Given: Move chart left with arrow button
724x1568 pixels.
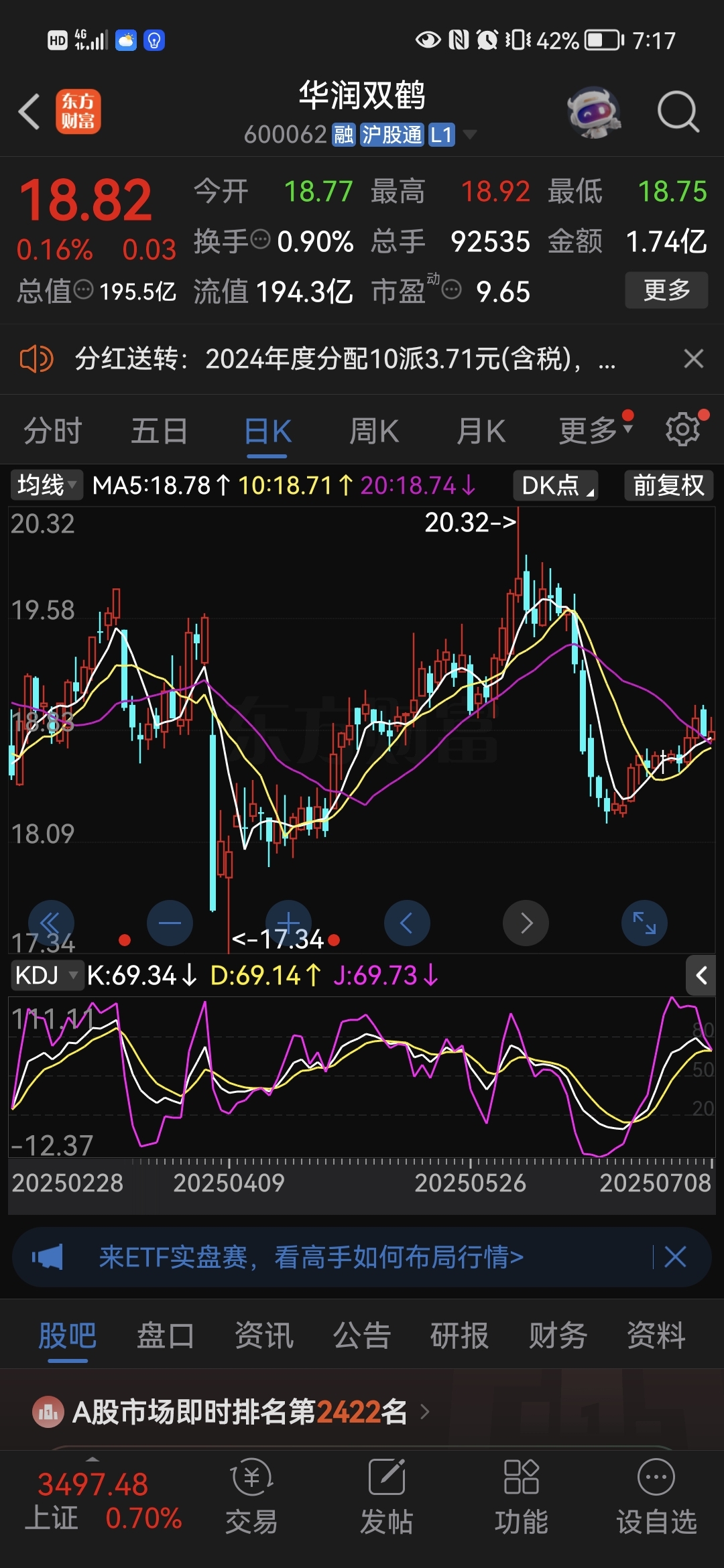Looking at the screenshot, I should pos(407,923).
